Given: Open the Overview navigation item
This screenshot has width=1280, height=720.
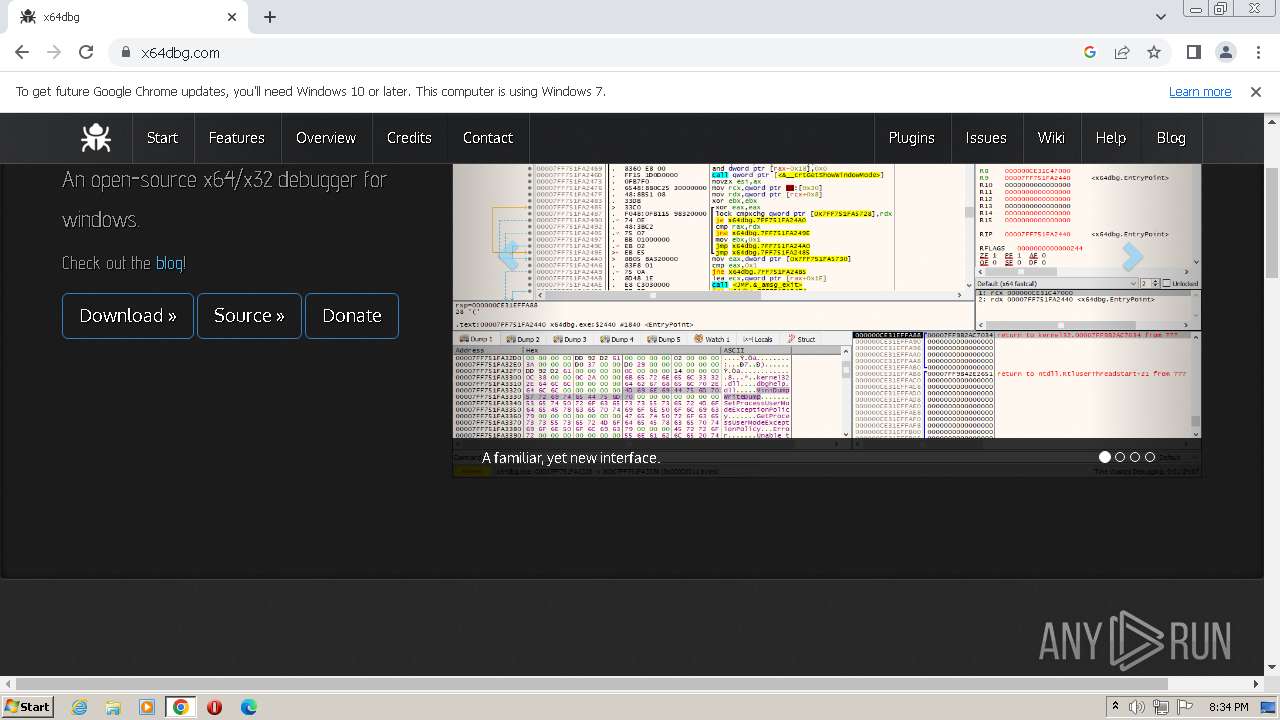Looking at the screenshot, I should [326, 138].
